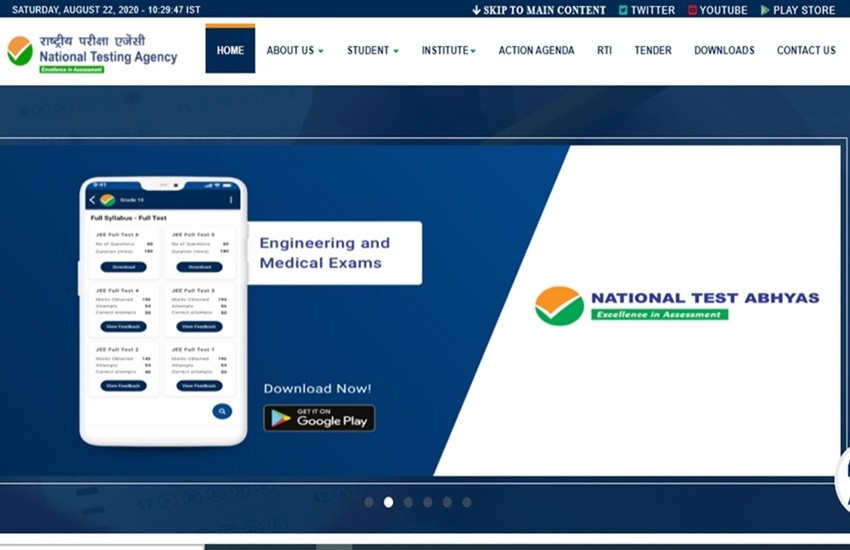
Task: Open the YouTube link in top bar
Action: point(717,10)
